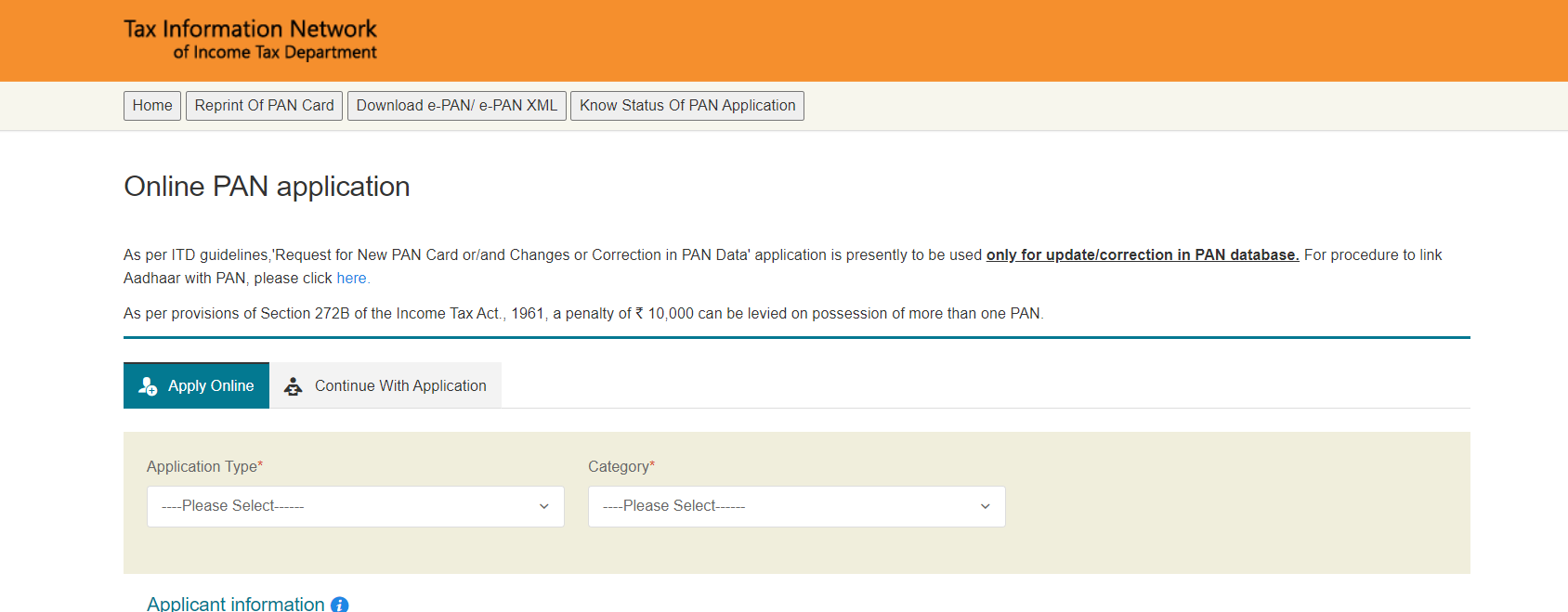Click the Tax Information Network logo
The width and height of the screenshot is (1568, 612).
tap(250, 40)
